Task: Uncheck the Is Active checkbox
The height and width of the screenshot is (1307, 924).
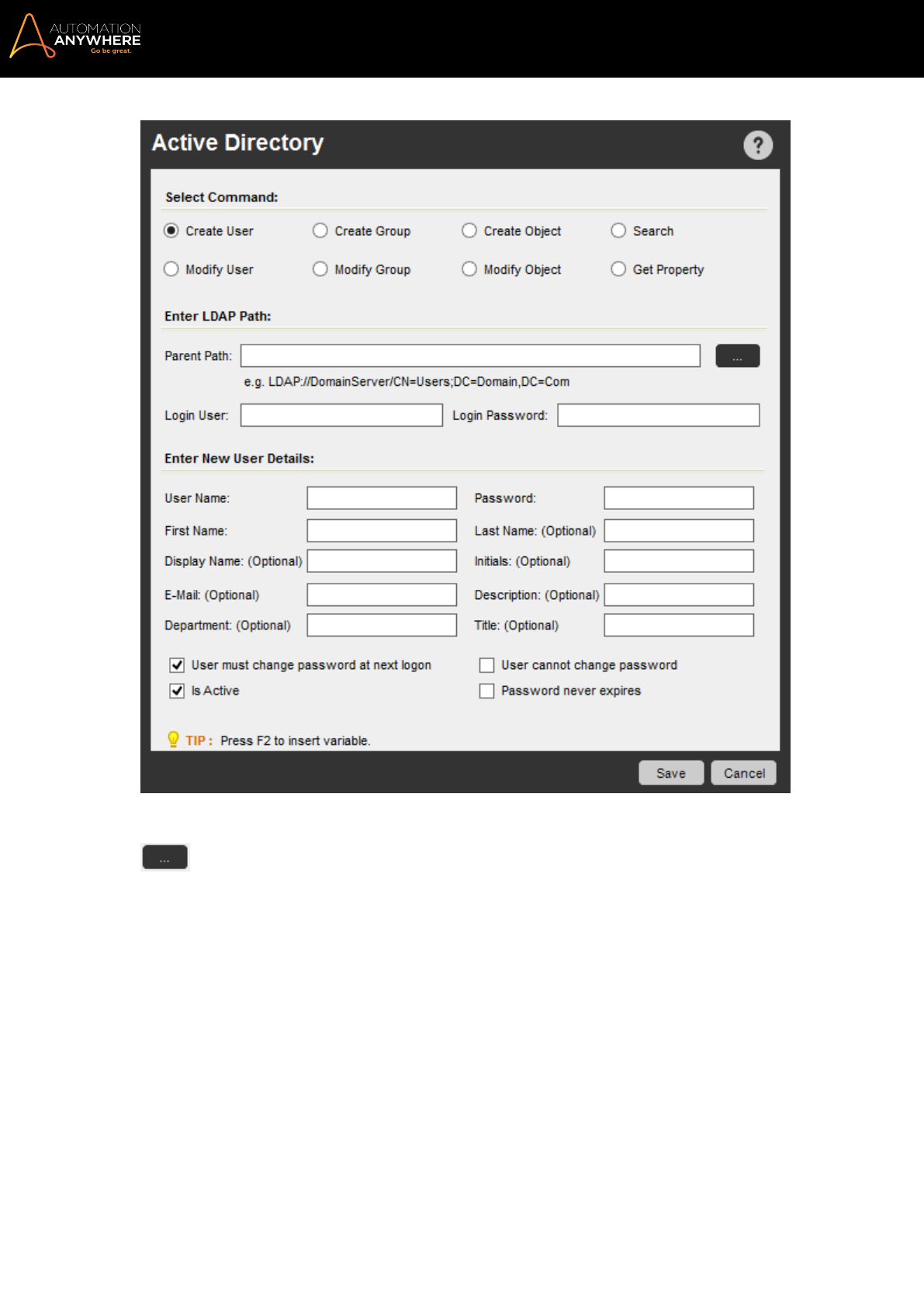Action: [177, 691]
